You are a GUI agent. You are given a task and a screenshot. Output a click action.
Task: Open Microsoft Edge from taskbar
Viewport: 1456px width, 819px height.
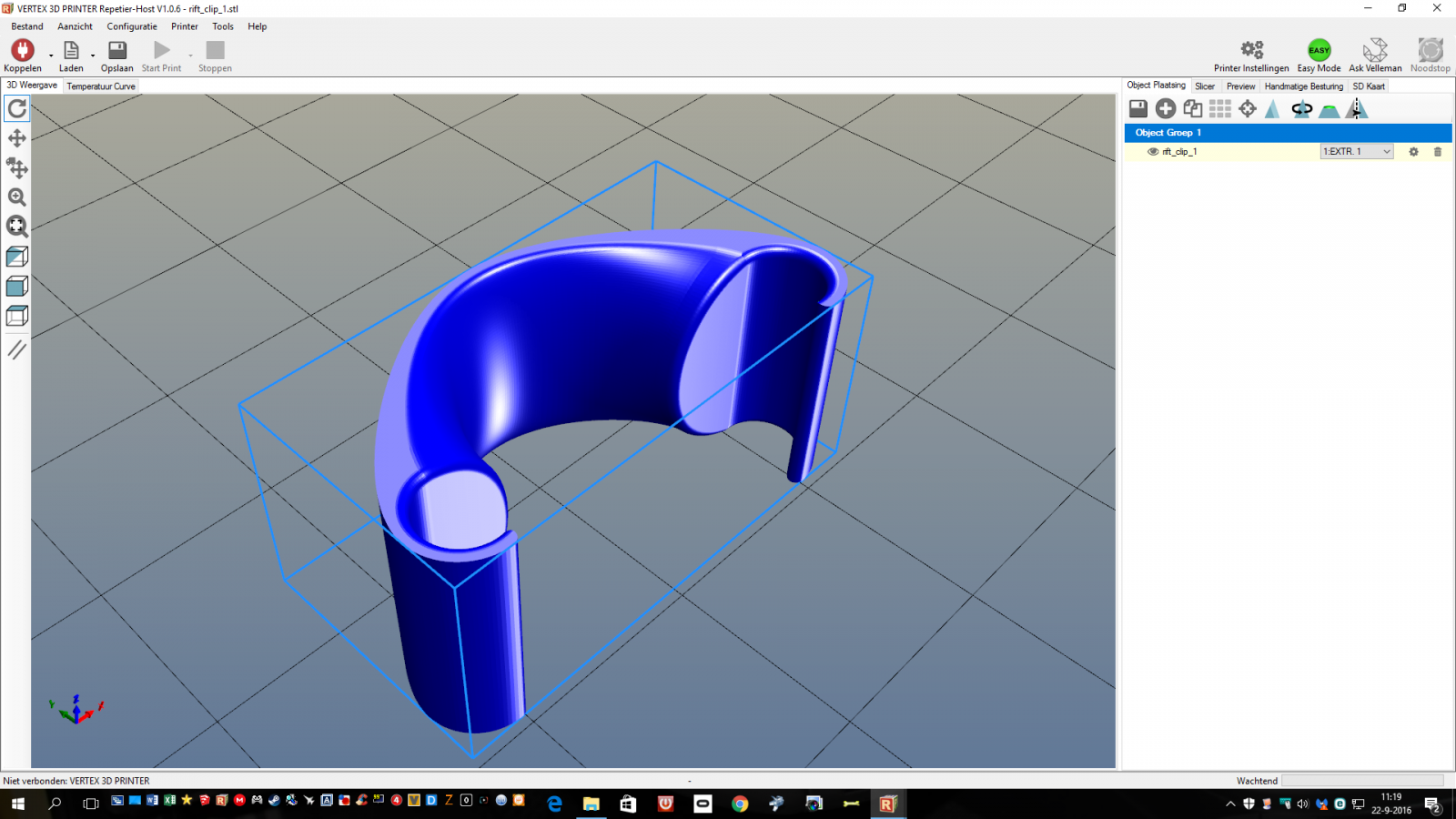554,804
